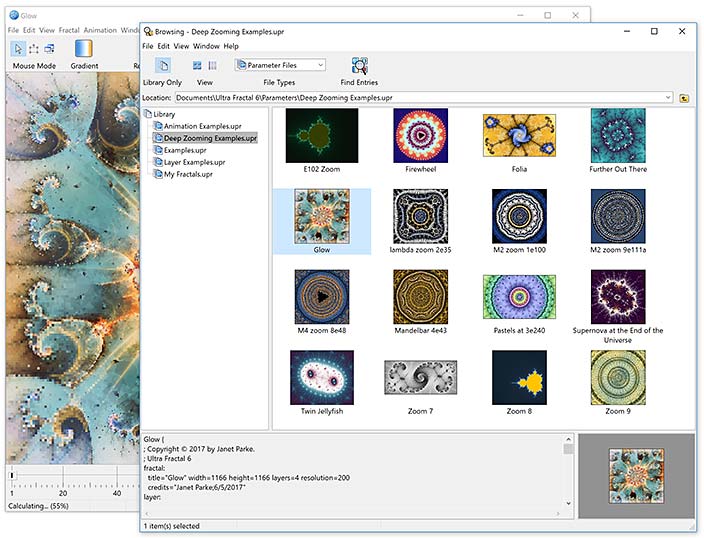Viewport: 704px width, 538px height.
Task: Click frame 20 on the Glow timeline
Action: pyautogui.click(x=63, y=493)
